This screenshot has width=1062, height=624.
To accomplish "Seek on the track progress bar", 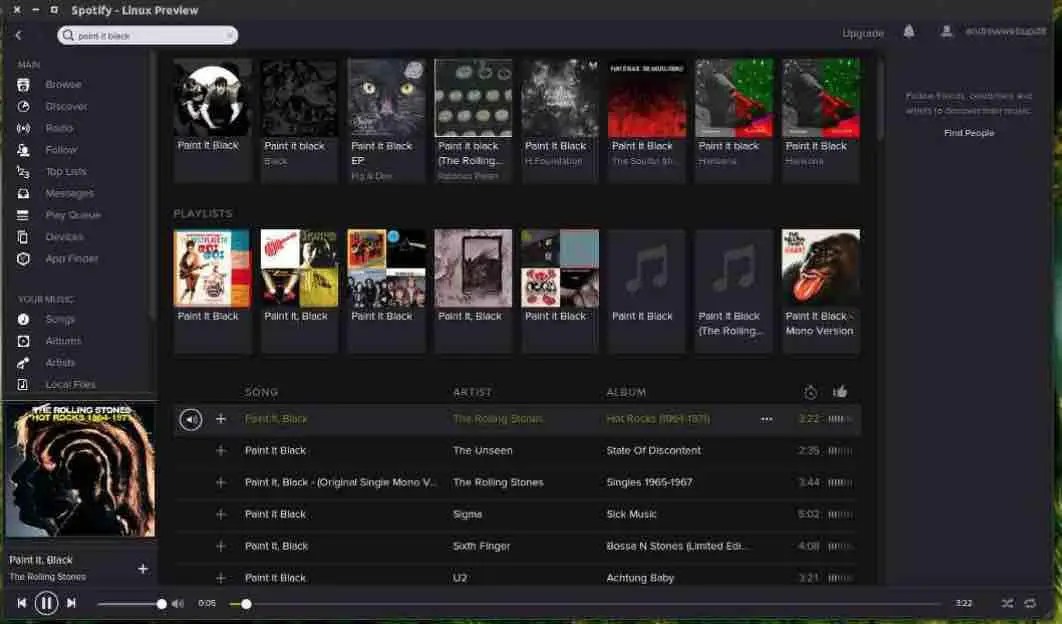I will pos(585,604).
